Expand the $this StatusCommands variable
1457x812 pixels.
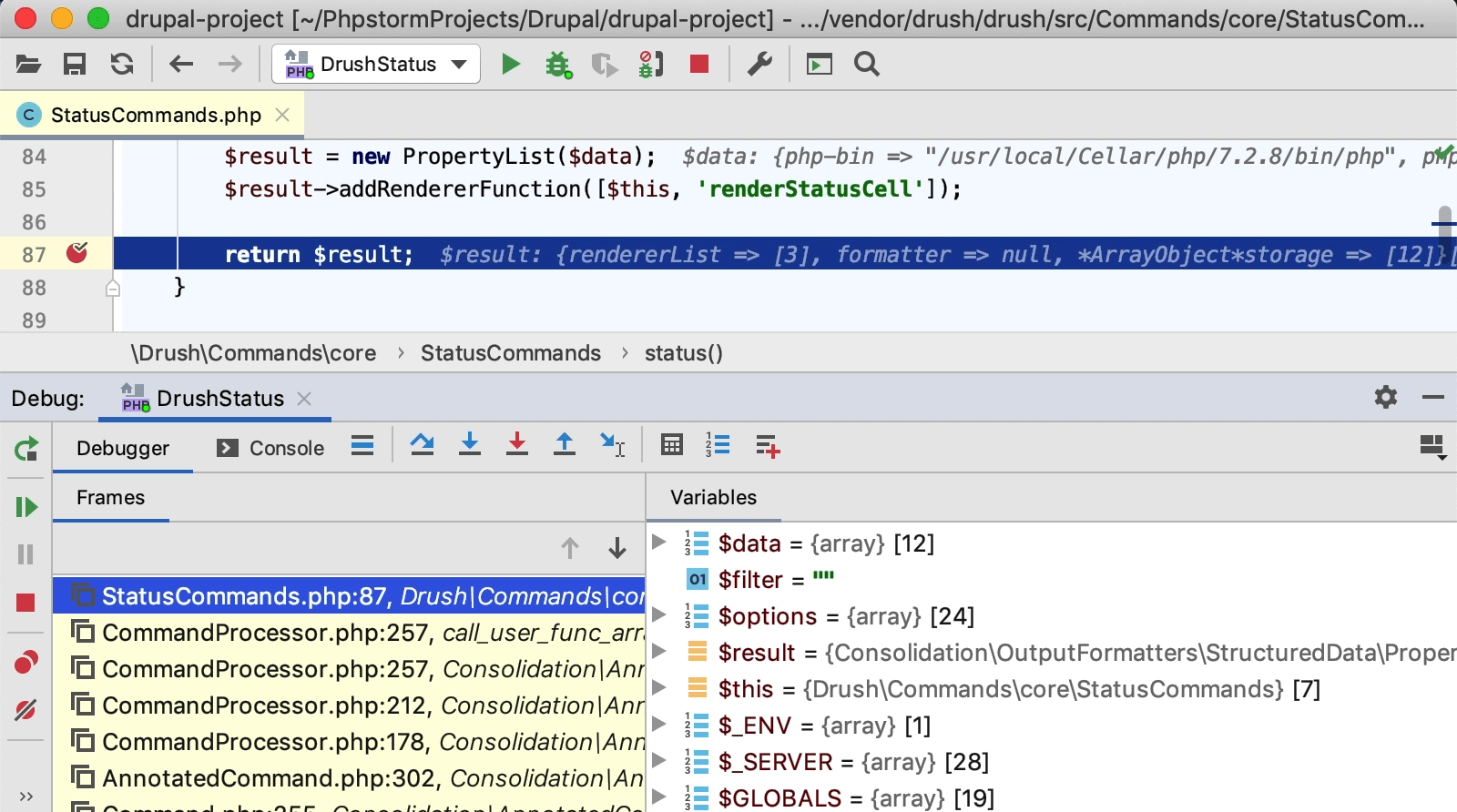click(659, 687)
